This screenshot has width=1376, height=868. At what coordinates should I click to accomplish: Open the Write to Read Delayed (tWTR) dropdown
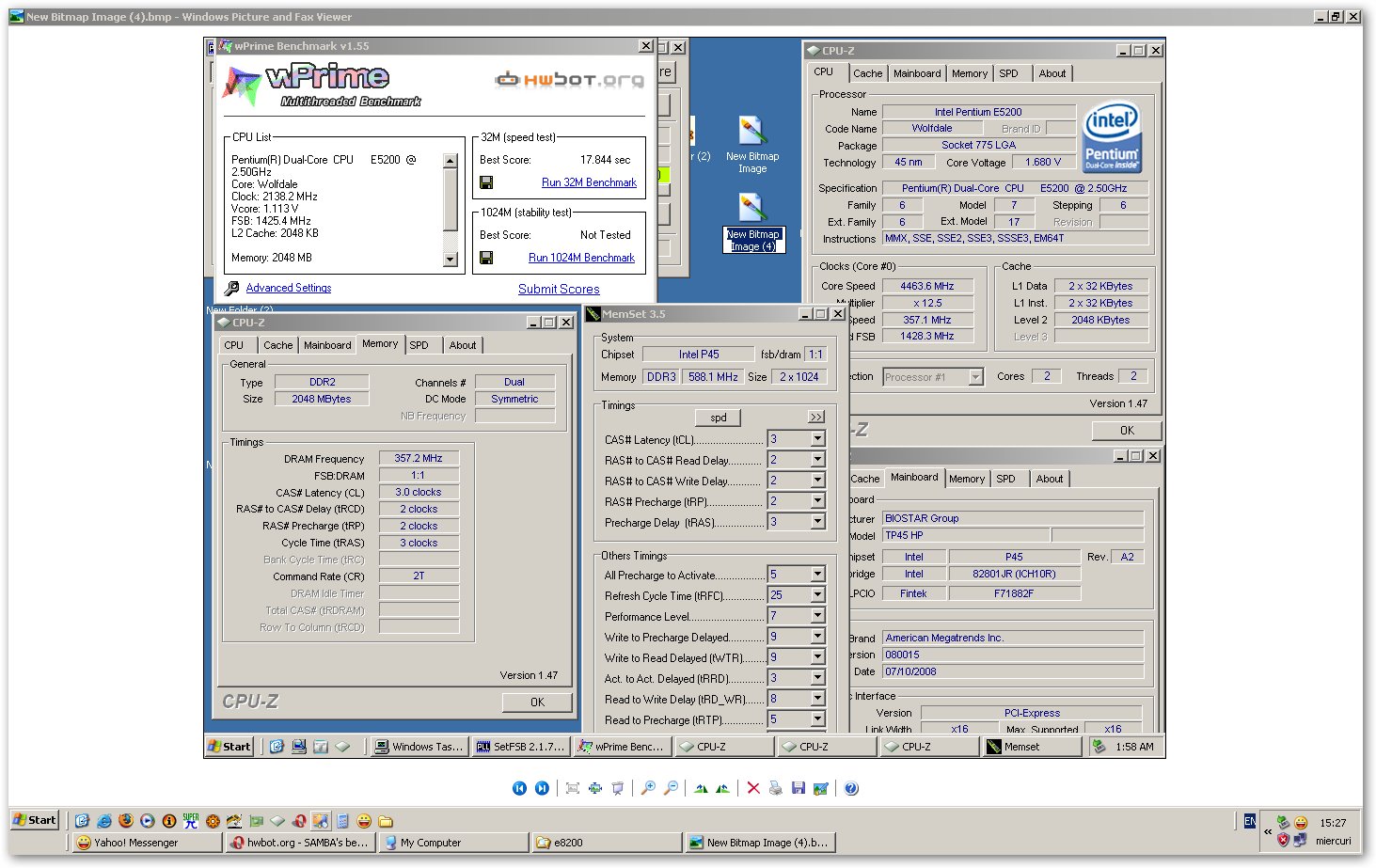[817, 657]
